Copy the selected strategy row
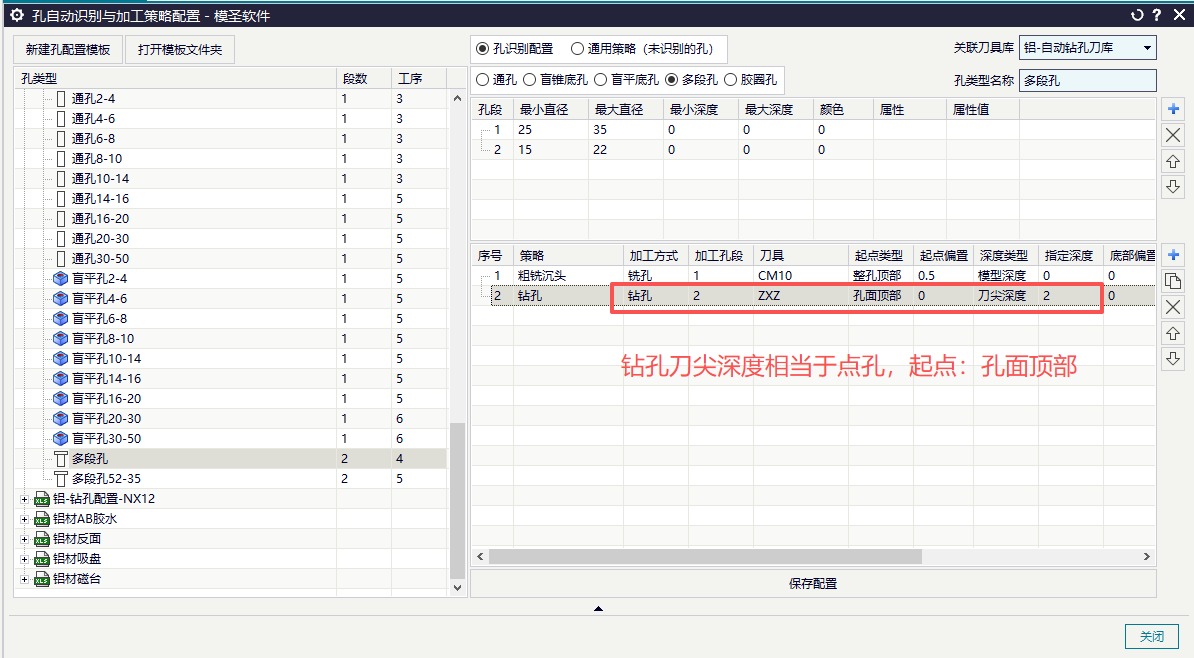This screenshot has height=658, width=1194. 1173,281
